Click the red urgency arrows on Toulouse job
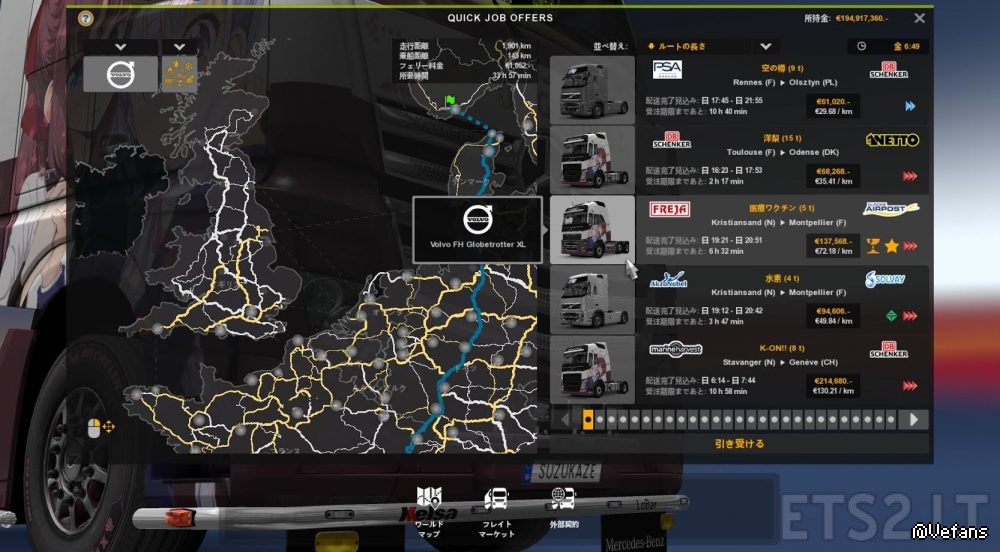Image resolution: width=1000 pixels, height=552 pixels. 910,176
